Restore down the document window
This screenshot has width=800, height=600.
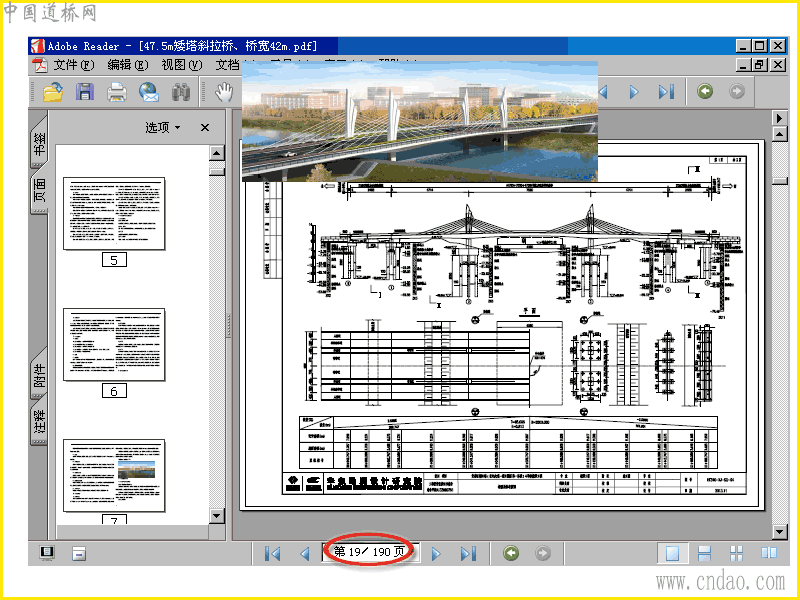(x=760, y=65)
